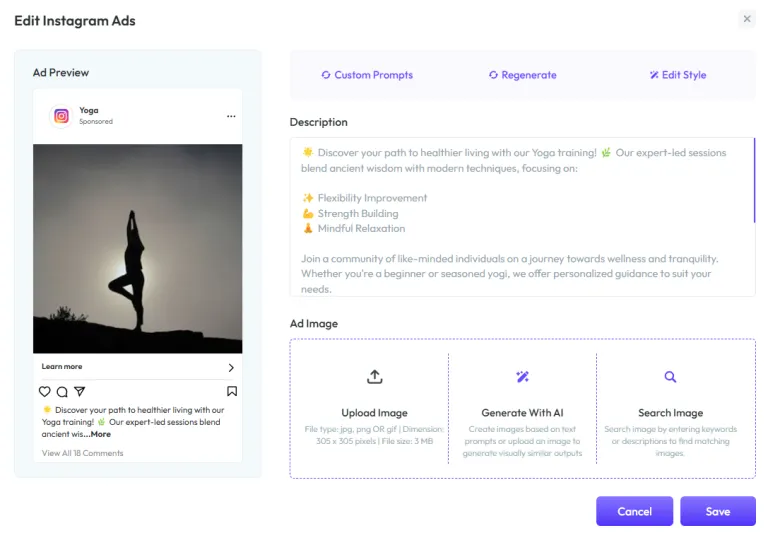Expand caption via the More link
Image resolution: width=768 pixels, height=538 pixels.
pos(100,434)
